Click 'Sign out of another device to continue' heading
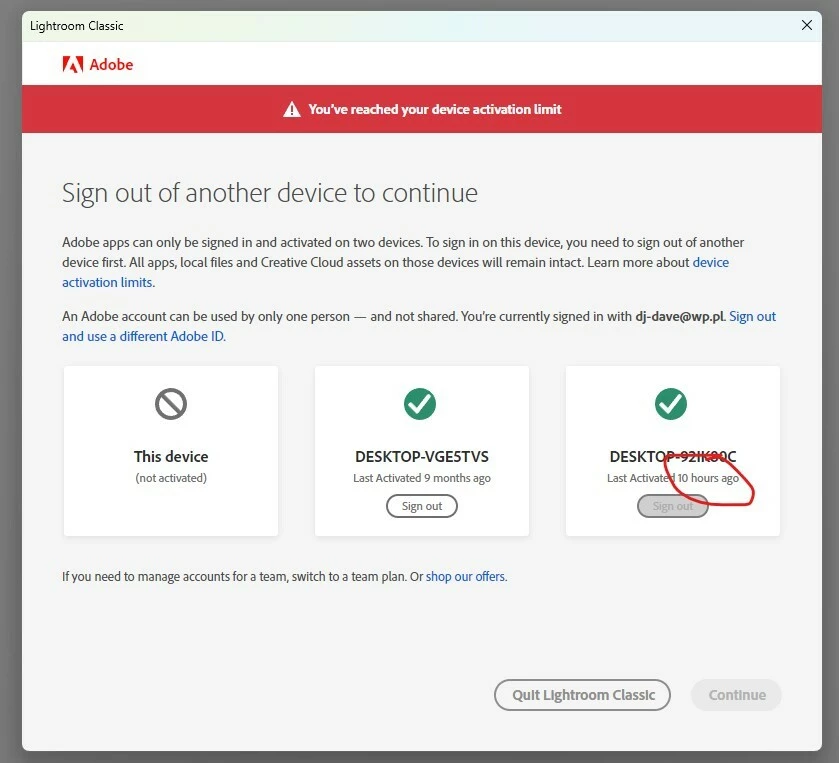The height and width of the screenshot is (763, 839). pyautogui.click(x=270, y=193)
